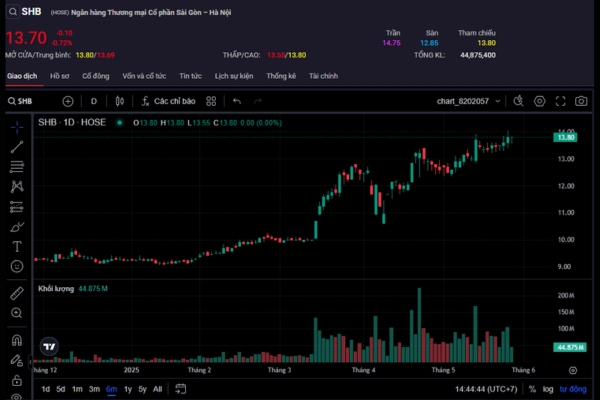Screen dimensions: 600x400
Task: Toggle log scale
Action: [x=548, y=389]
